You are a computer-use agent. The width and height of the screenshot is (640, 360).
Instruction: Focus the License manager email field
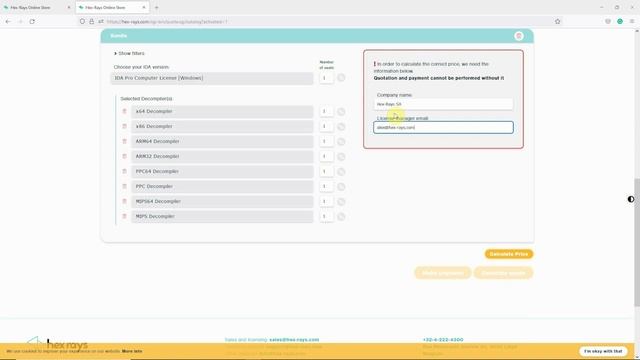(443, 127)
